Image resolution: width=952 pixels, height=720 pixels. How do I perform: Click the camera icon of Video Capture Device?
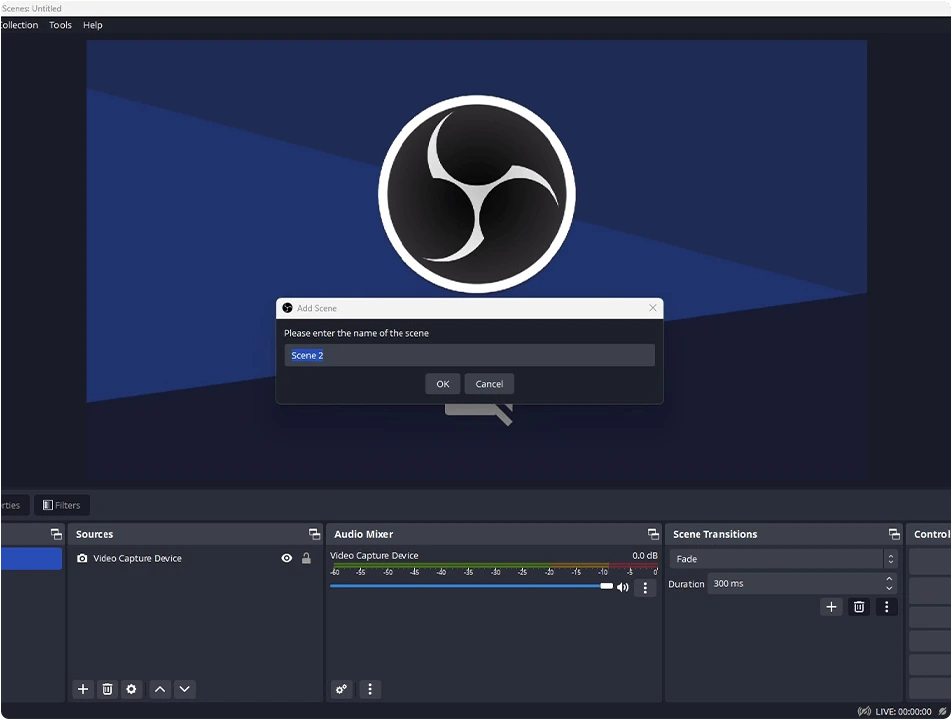tap(82, 559)
